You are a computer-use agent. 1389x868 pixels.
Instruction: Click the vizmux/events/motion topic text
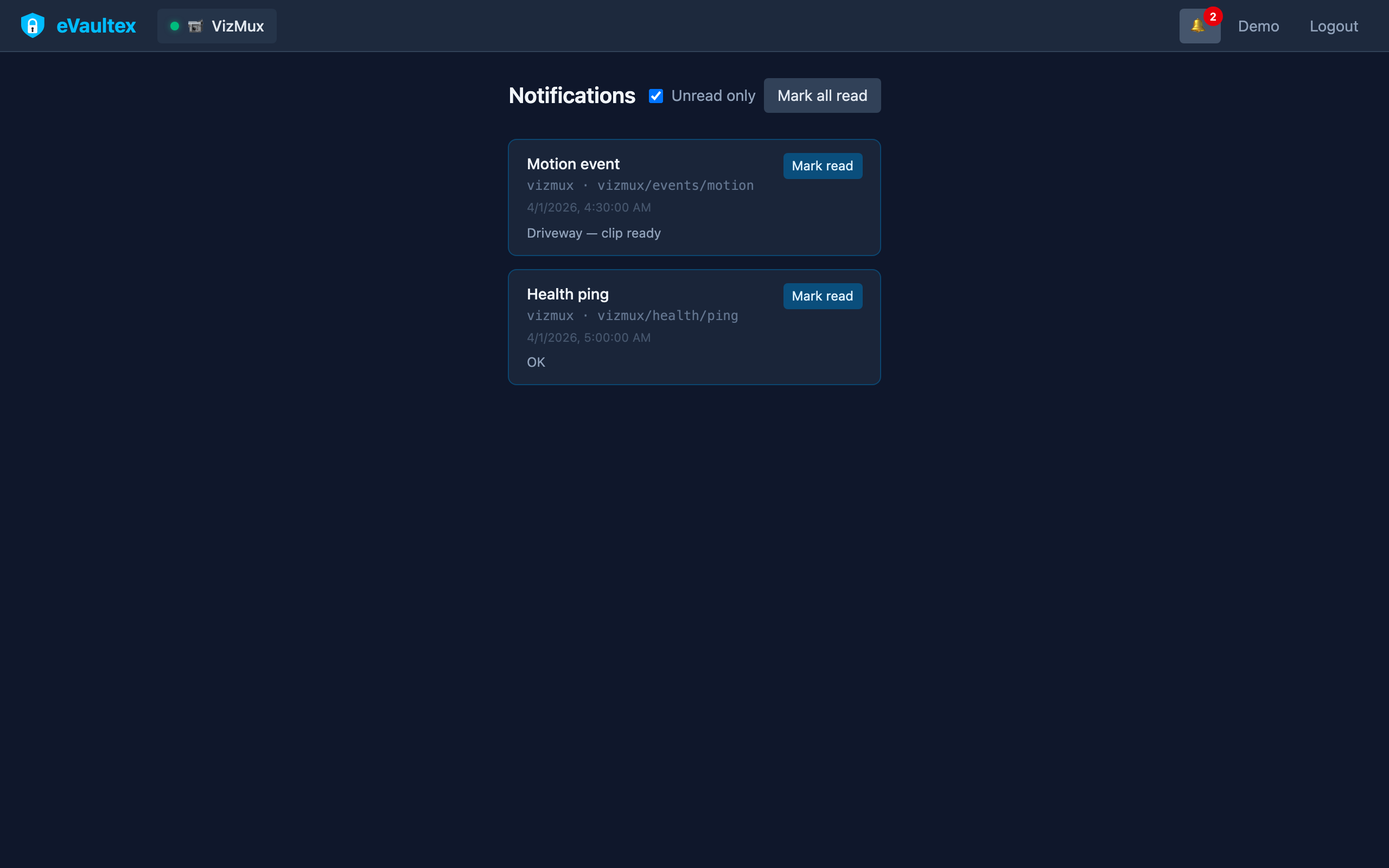pos(675,186)
